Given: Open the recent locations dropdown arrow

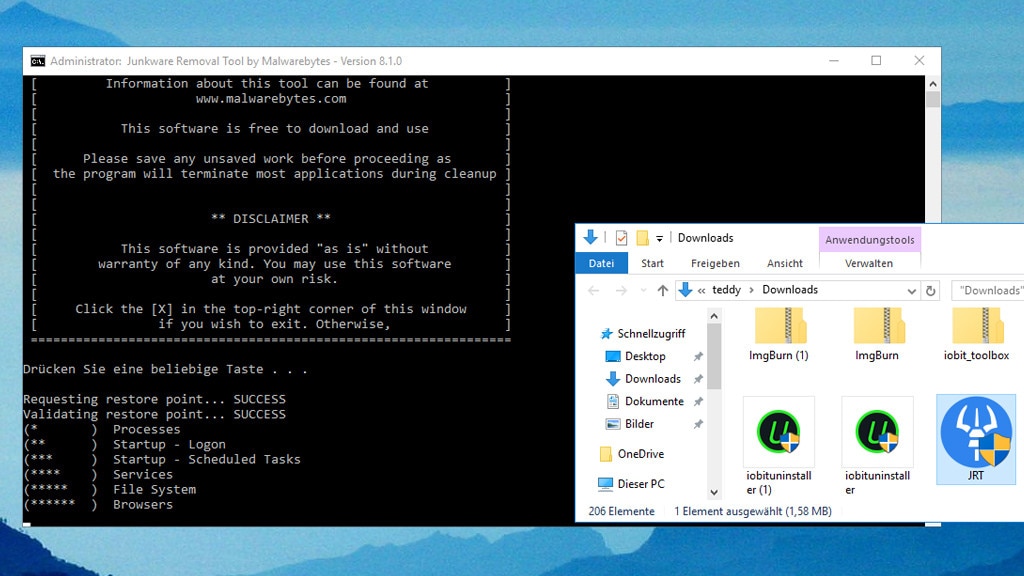Looking at the screenshot, I should (643, 291).
